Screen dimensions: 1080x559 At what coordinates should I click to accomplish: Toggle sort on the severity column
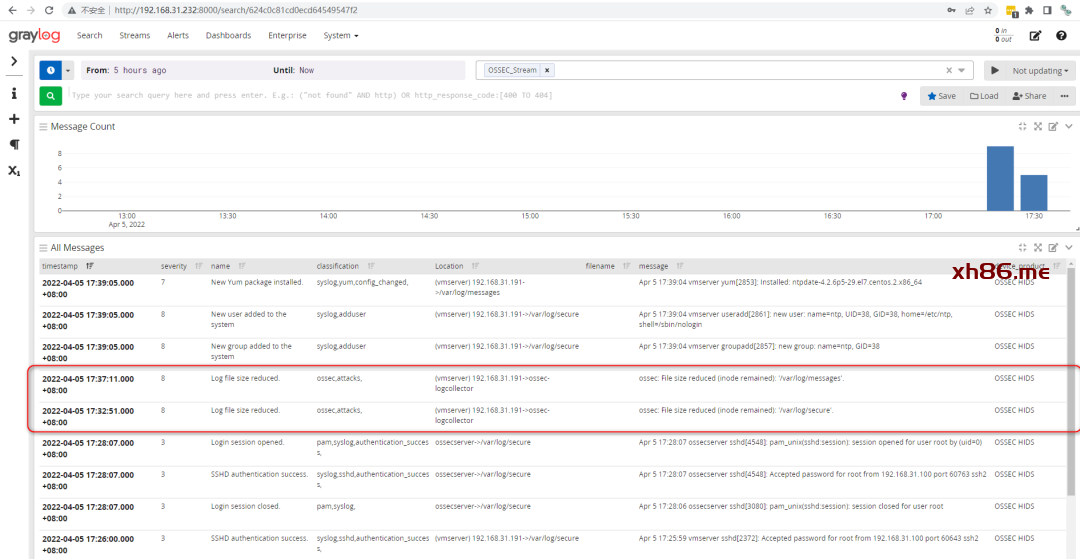coord(198,266)
